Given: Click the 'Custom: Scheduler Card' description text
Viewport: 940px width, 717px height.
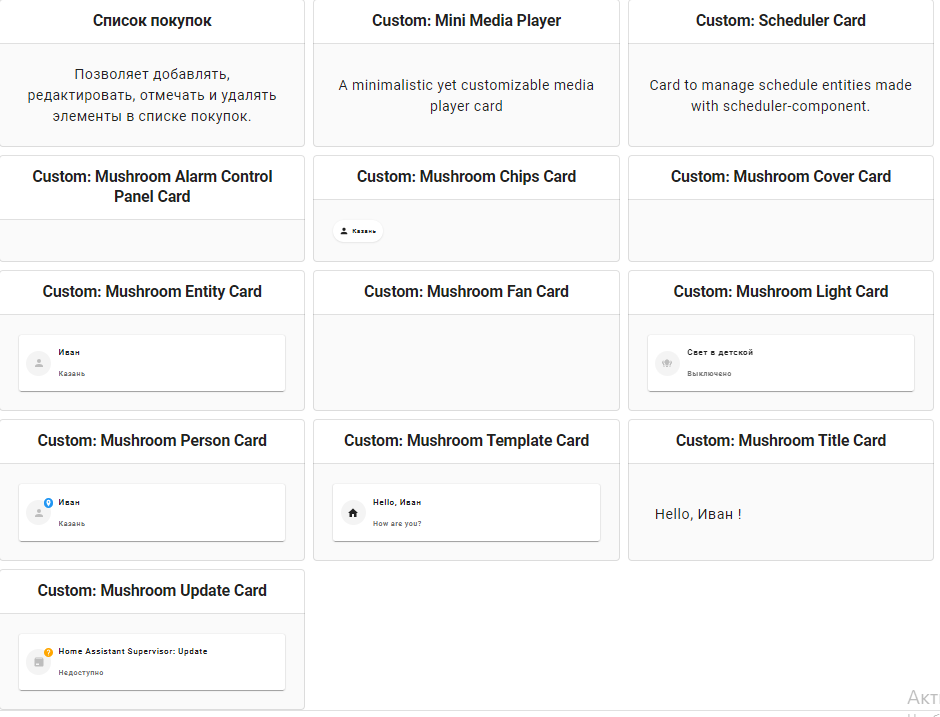Looking at the screenshot, I should 781,95.
